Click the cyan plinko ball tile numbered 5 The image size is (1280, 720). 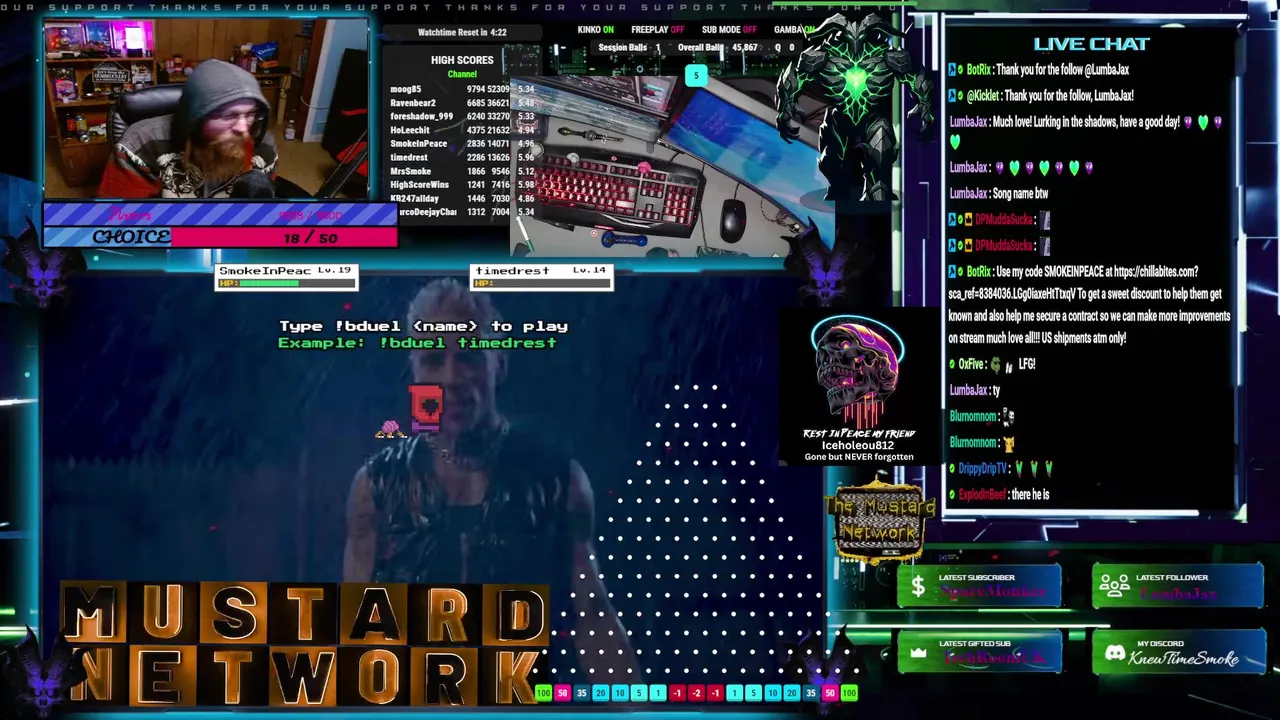696,75
